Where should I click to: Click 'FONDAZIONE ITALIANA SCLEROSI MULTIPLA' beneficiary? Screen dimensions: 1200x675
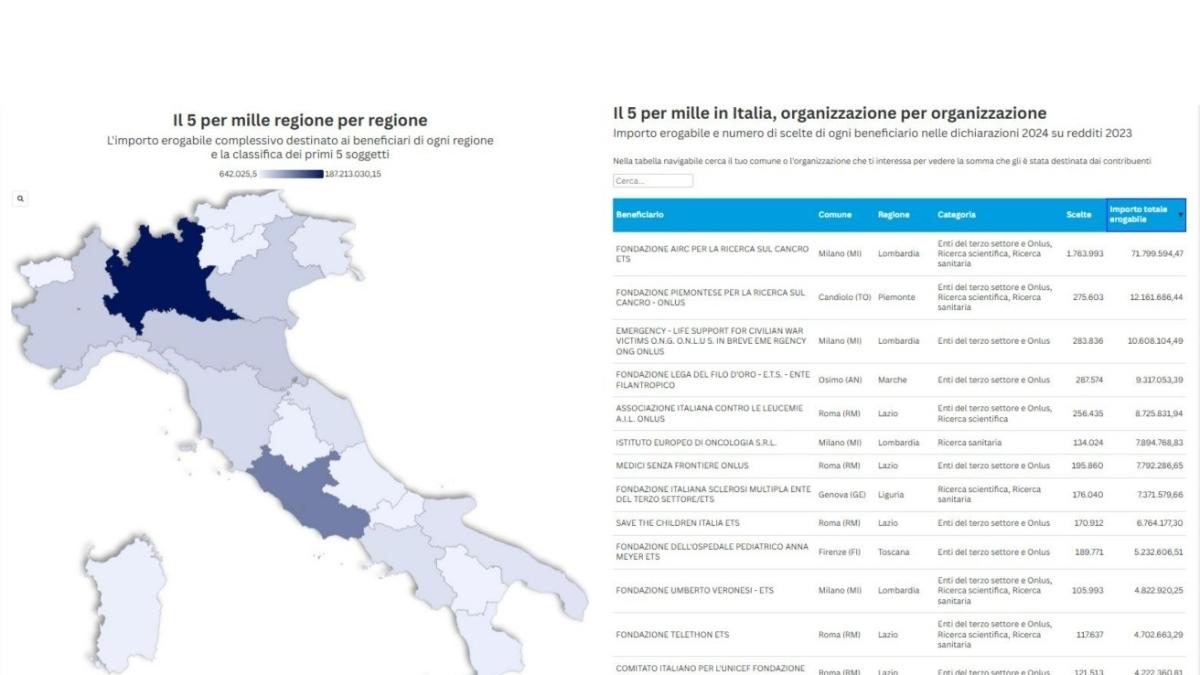pos(713,494)
